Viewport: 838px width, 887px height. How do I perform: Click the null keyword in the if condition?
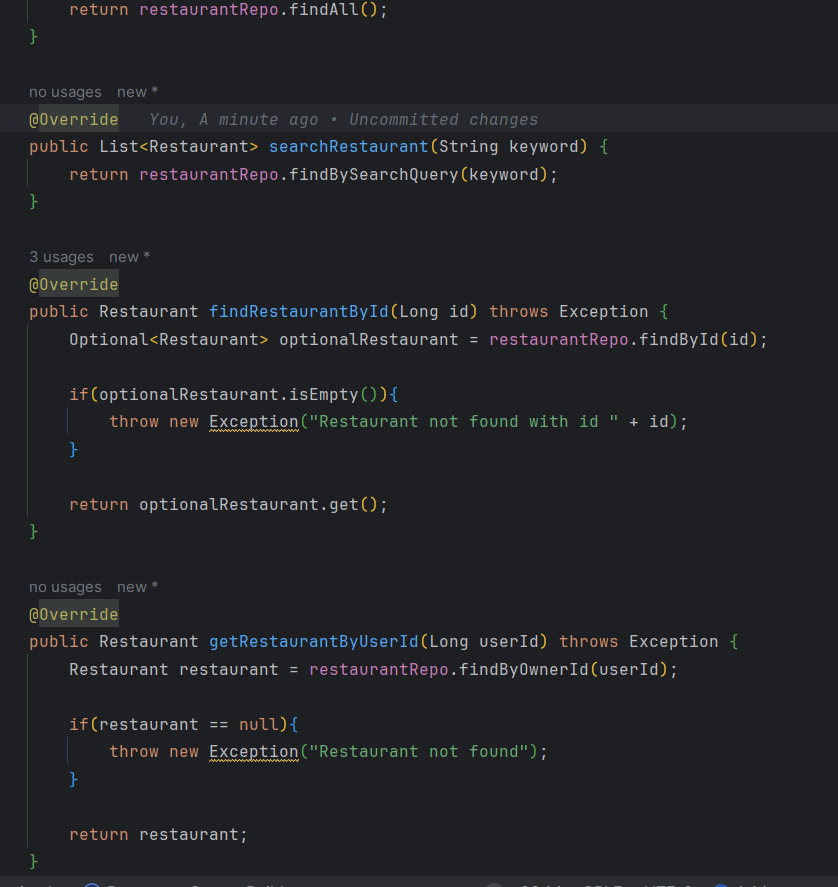click(259, 725)
